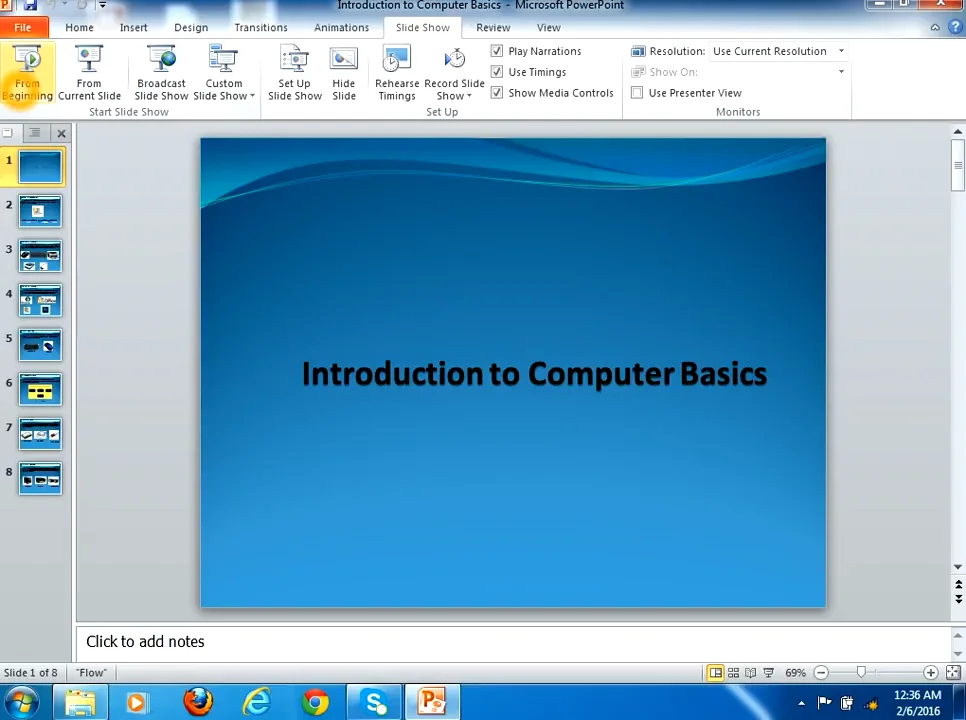Screen dimensions: 966x720
Task: Start slideshow From Current Slide
Action: 89,73
